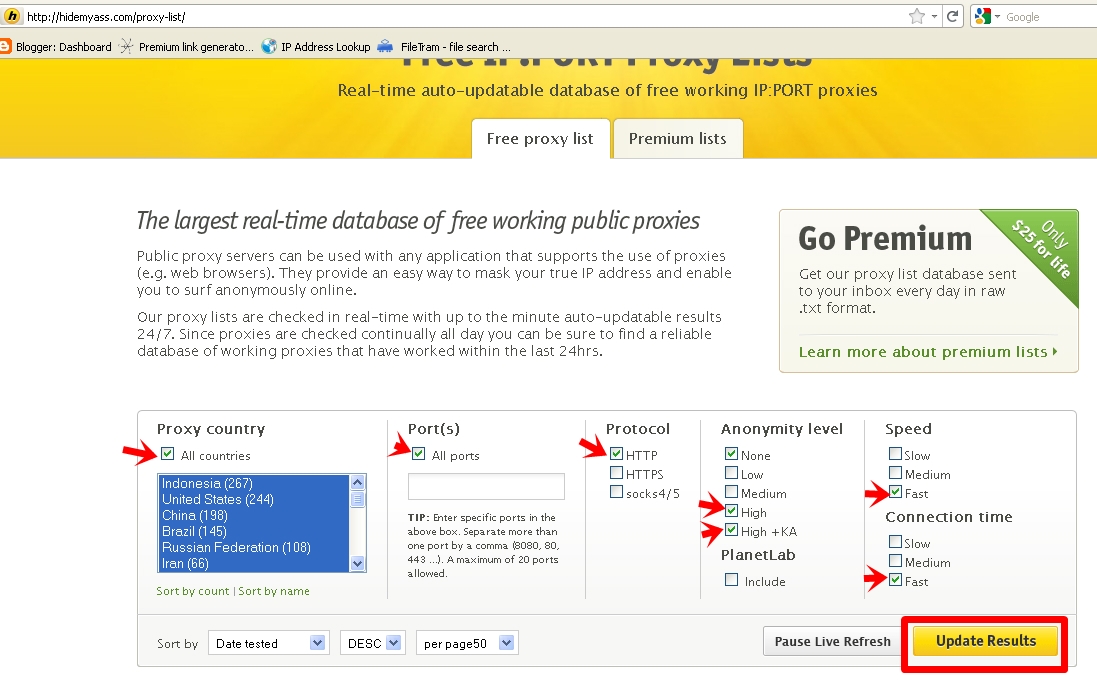1097x682 pixels.
Task: Enable the Medium checkbox under Speed
Action: (896, 473)
